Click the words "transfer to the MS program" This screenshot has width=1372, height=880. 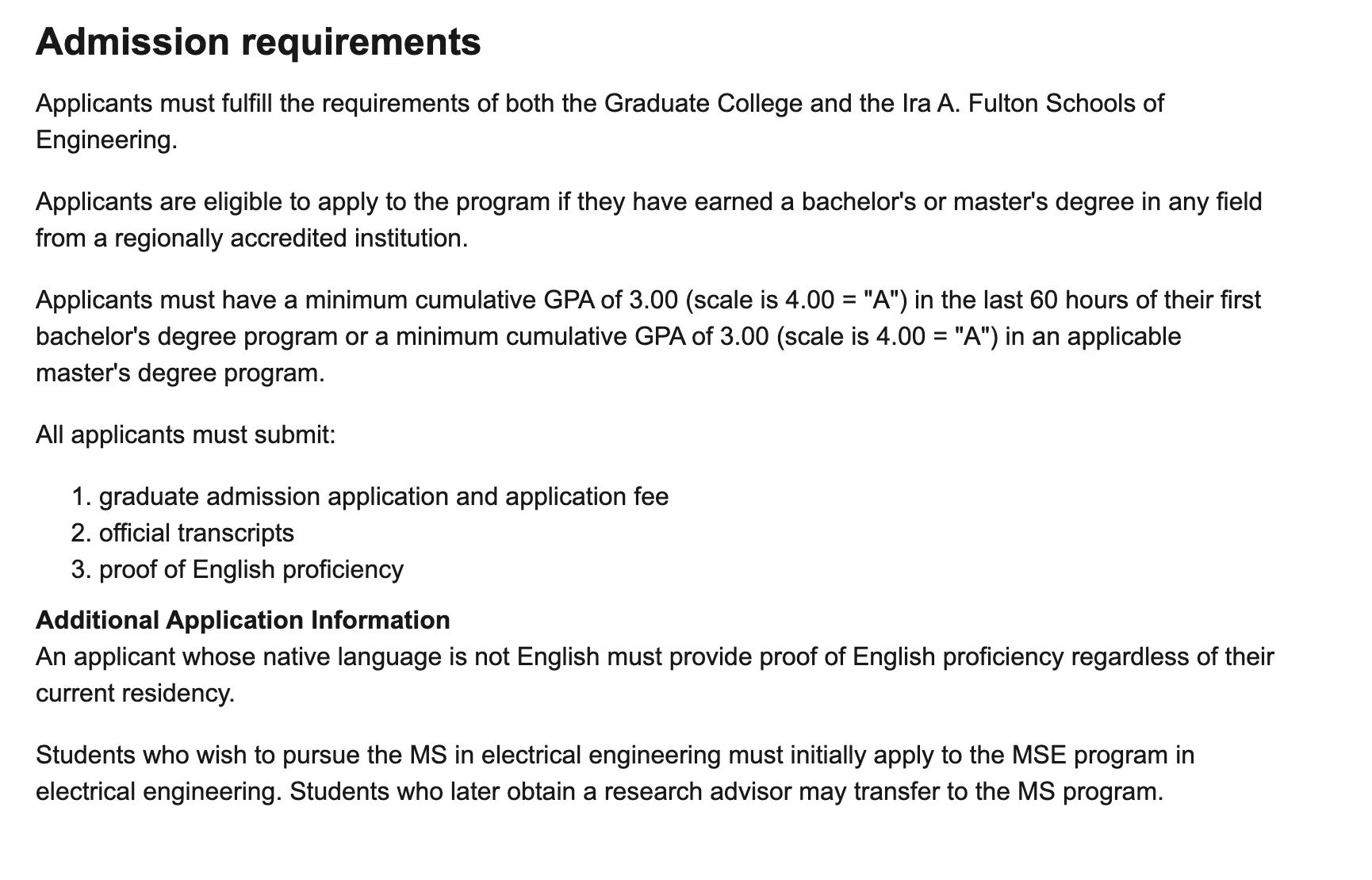tap(1006, 791)
